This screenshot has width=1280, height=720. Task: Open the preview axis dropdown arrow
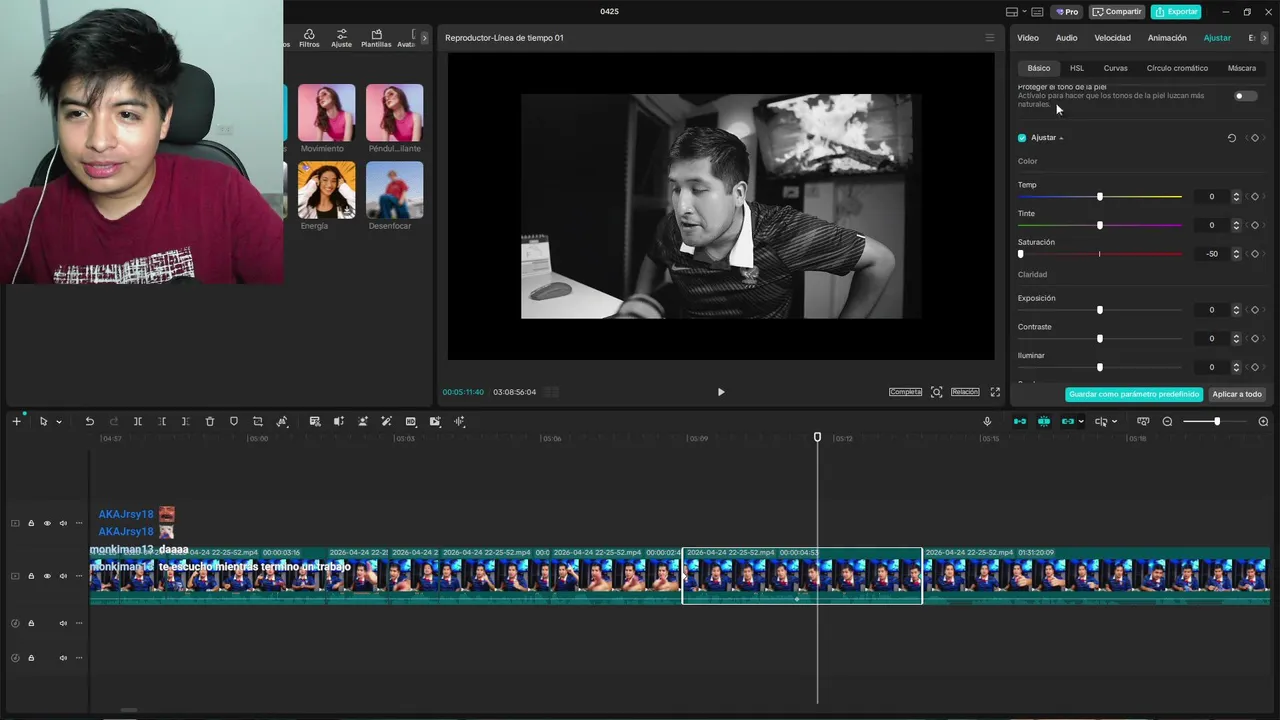click(1114, 422)
